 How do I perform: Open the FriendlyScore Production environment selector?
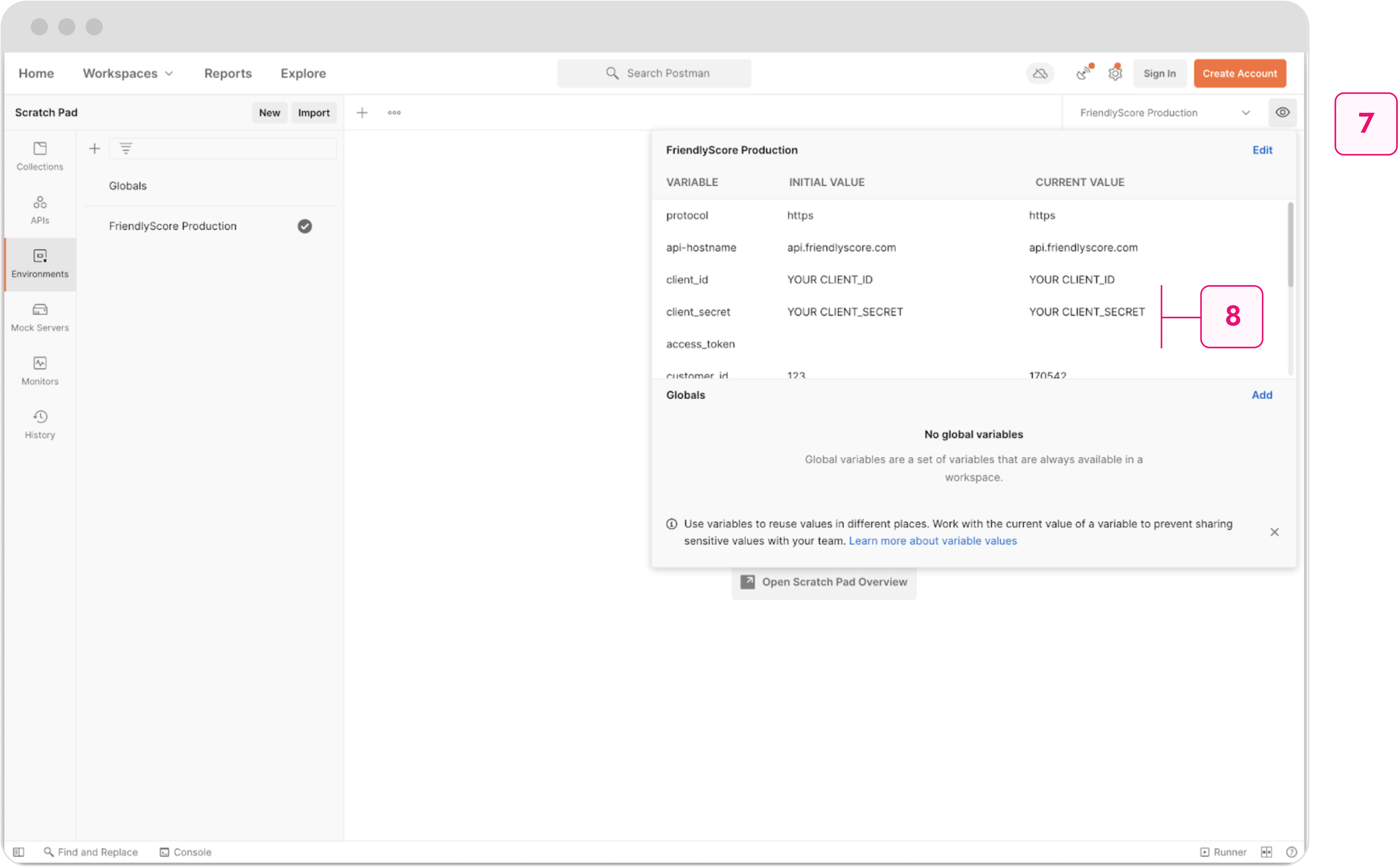coord(1164,112)
